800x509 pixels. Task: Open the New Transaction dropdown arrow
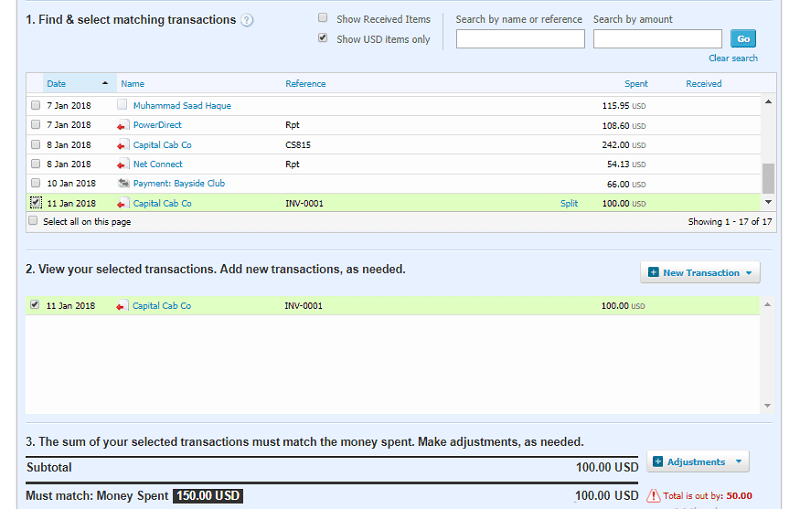(748, 273)
